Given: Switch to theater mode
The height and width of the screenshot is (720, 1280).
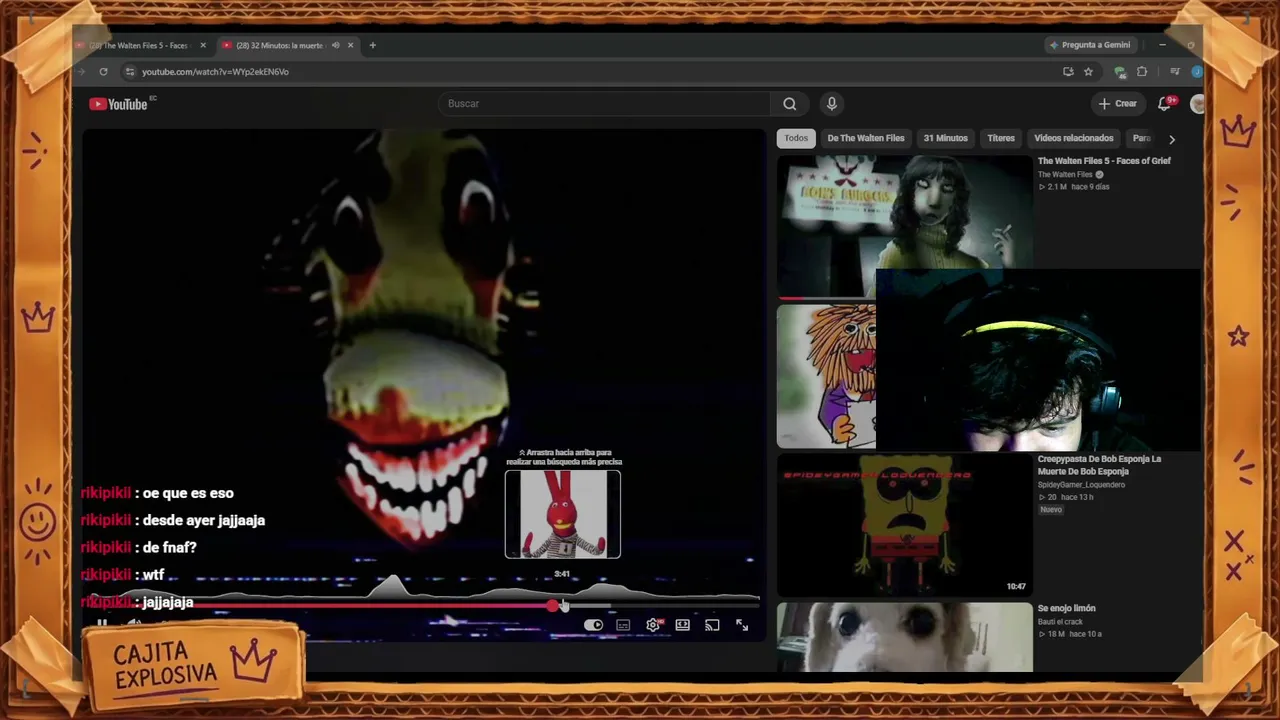Looking at the screenshot, I should 682,625.
